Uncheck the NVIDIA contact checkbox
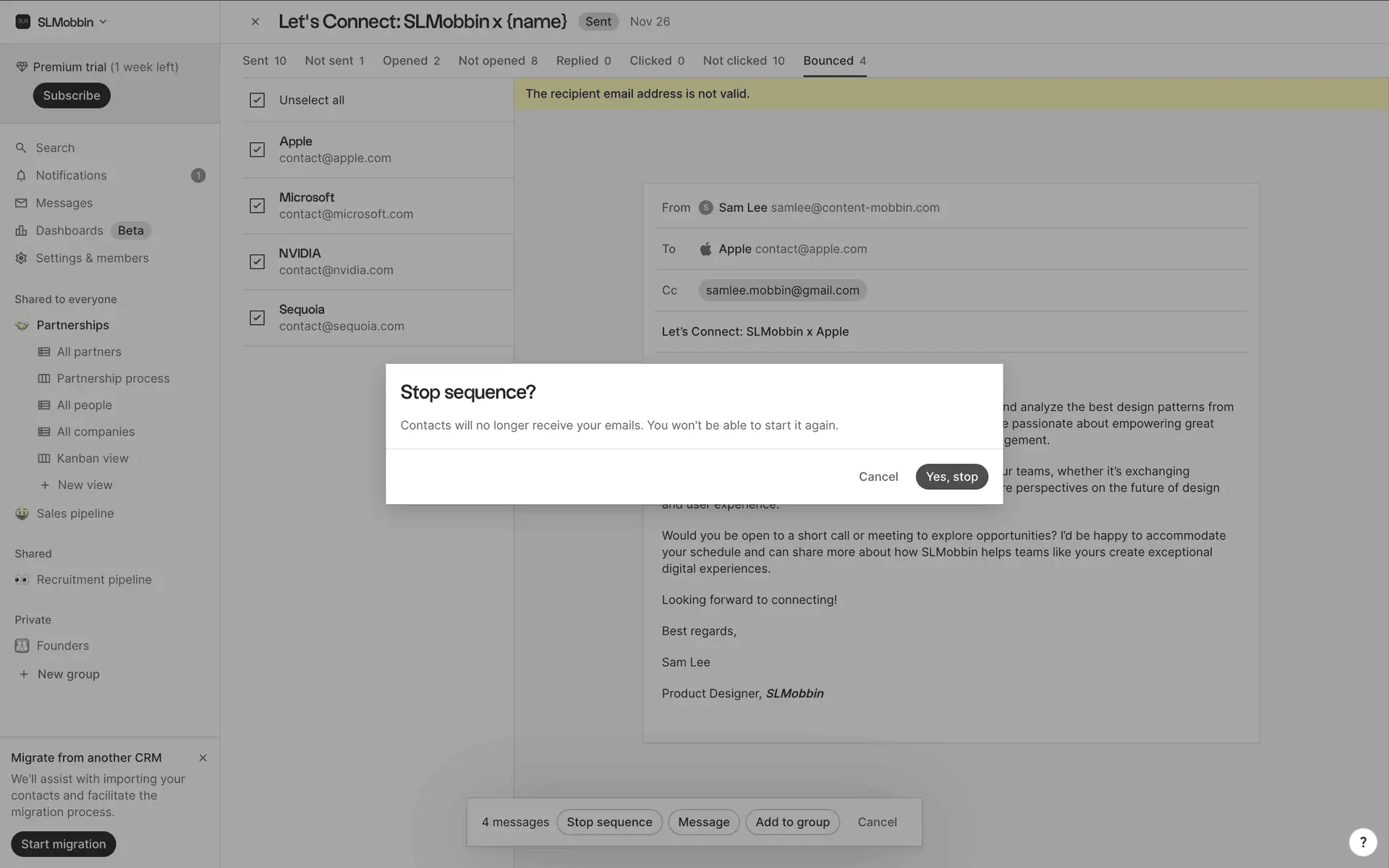1389x868 pixels. [x=257, y=262]
